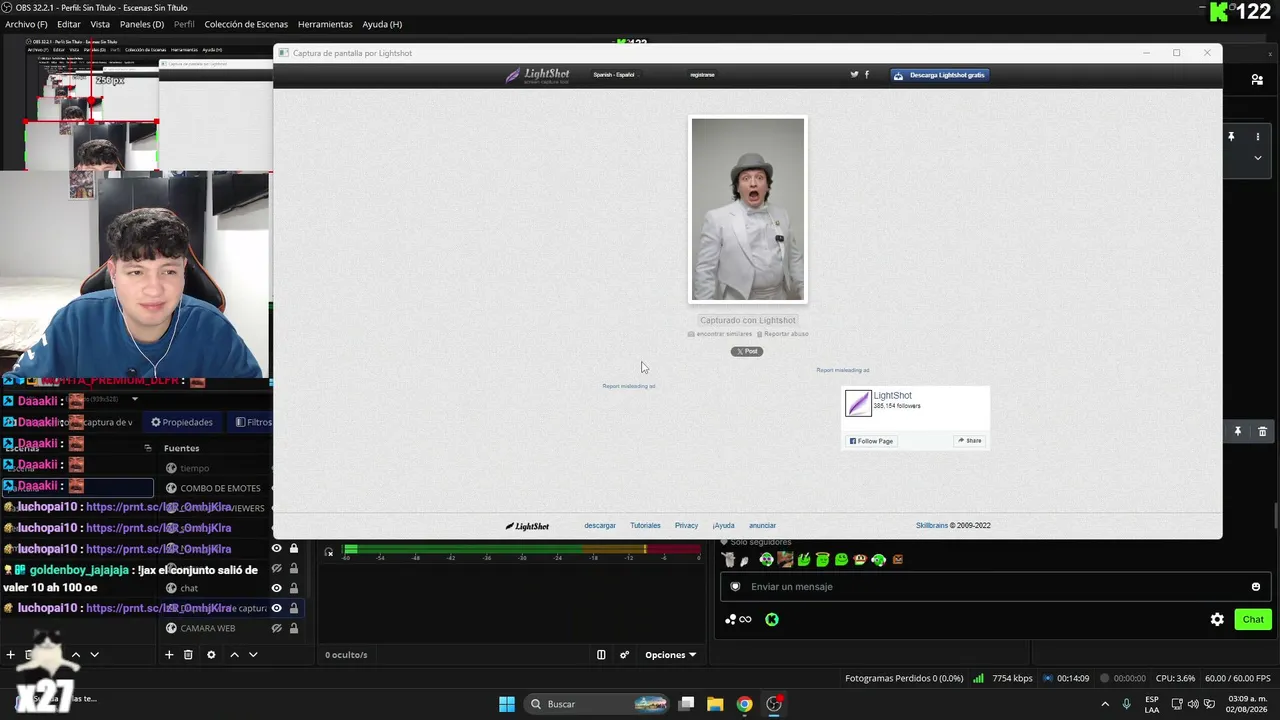Toggle visibility of the chat source
The width and height of the screenshot is (1280, 720).
tap(277, 588)
